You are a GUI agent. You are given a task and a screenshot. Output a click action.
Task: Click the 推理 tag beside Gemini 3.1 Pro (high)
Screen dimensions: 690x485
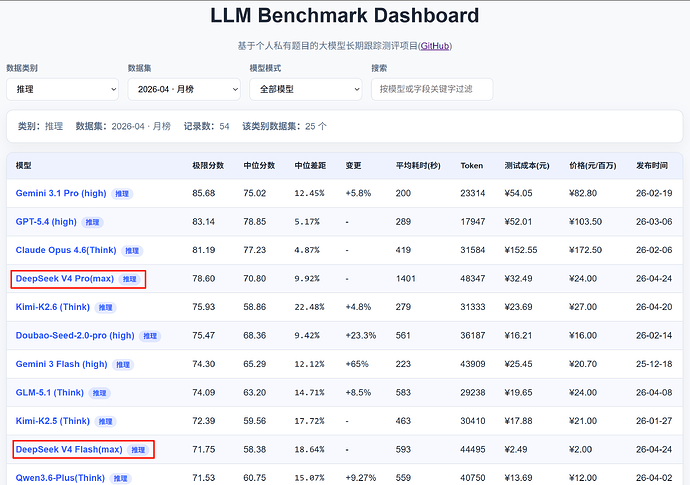122,194
